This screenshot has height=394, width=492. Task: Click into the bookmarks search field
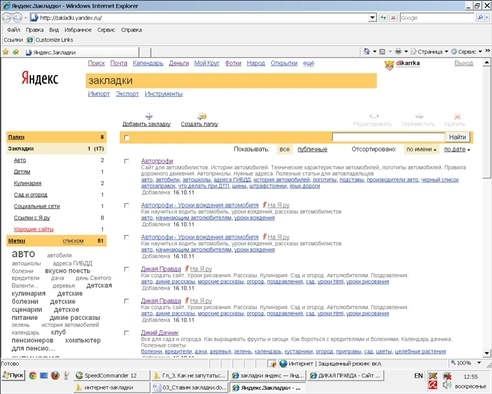tap(388, 137)
